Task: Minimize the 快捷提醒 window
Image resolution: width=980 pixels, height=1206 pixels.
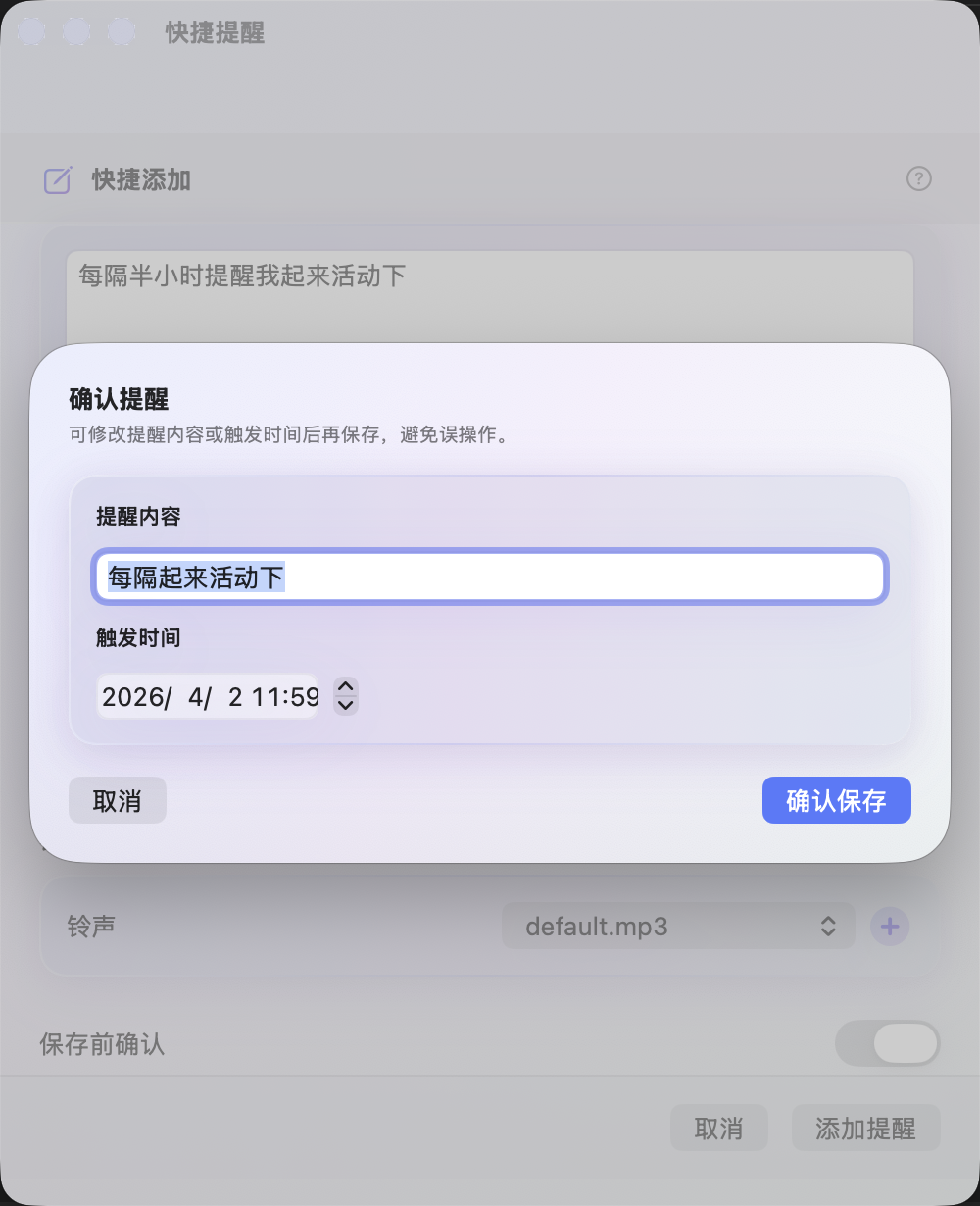Action: tap(76, 32)
